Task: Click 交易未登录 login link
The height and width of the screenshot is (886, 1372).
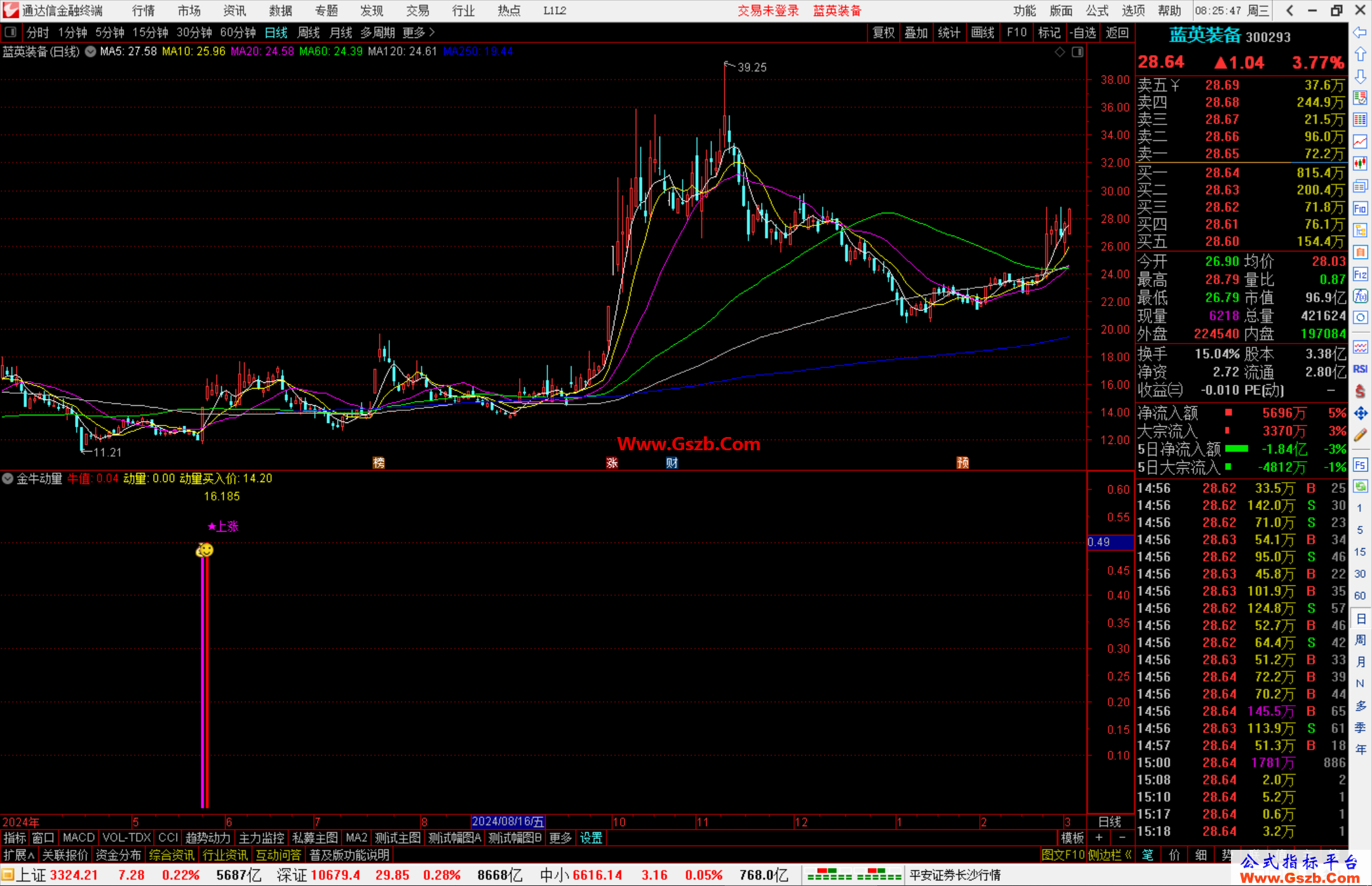Action: [768, 10]
